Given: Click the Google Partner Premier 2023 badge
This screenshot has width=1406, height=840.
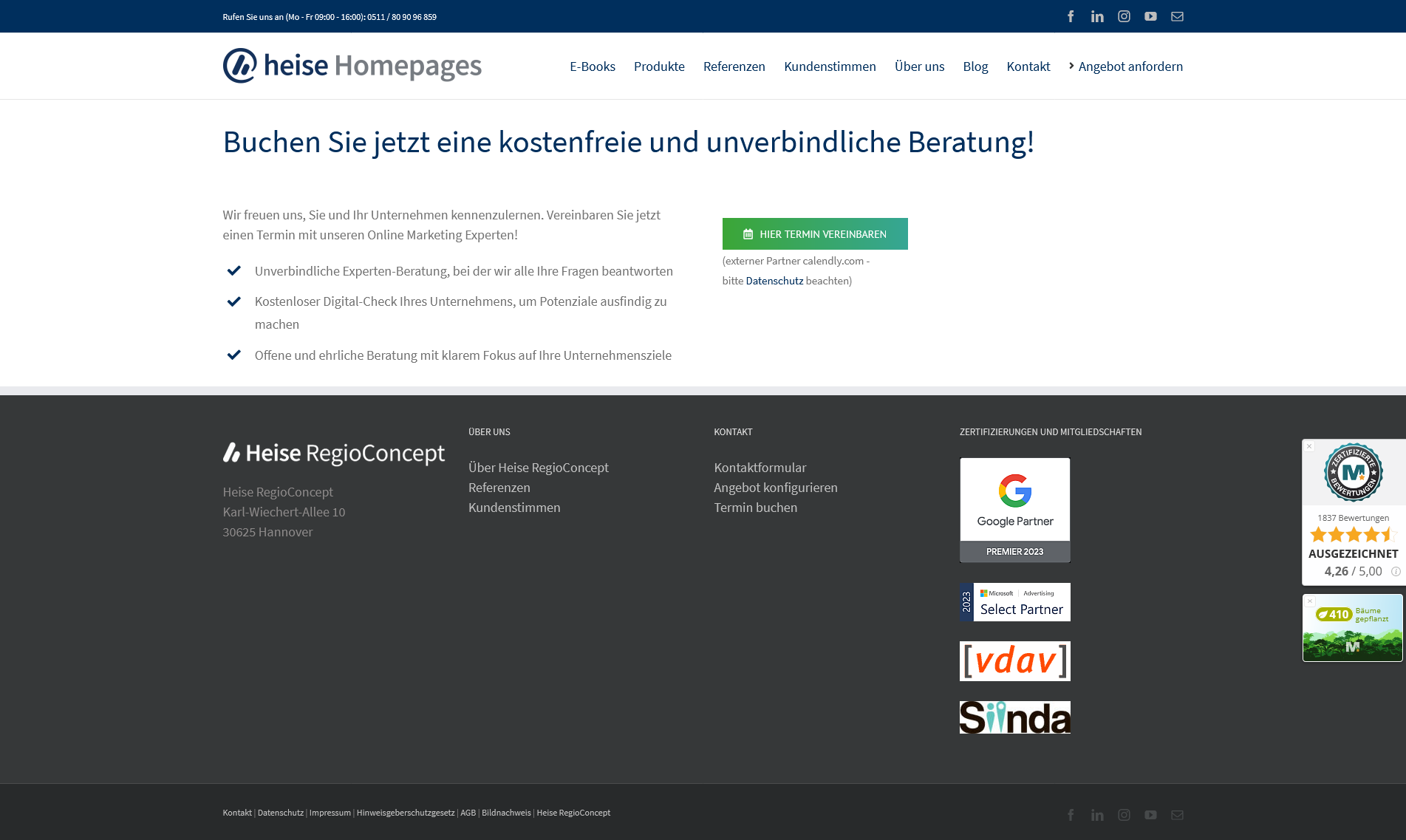Looking at the screenshot, I should point(1014,510).
